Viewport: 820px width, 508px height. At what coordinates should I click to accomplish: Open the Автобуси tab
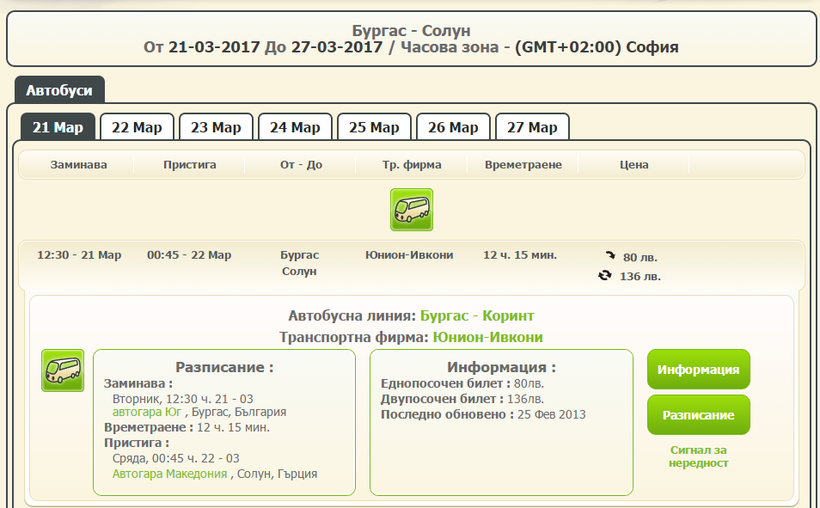(x=59, y=91)
